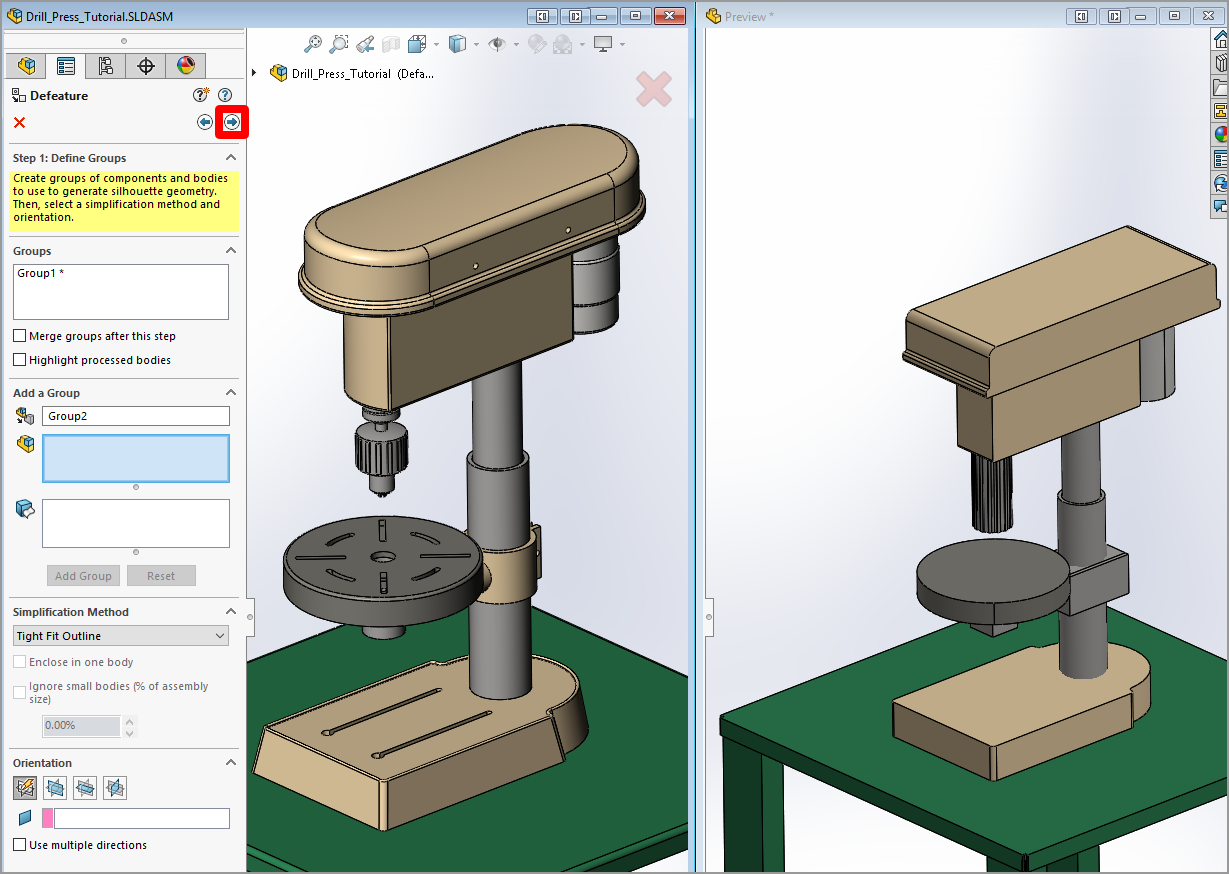Select the first Orientation direction icon
The height and width of the screenshot is (874, 1229).
25,788
